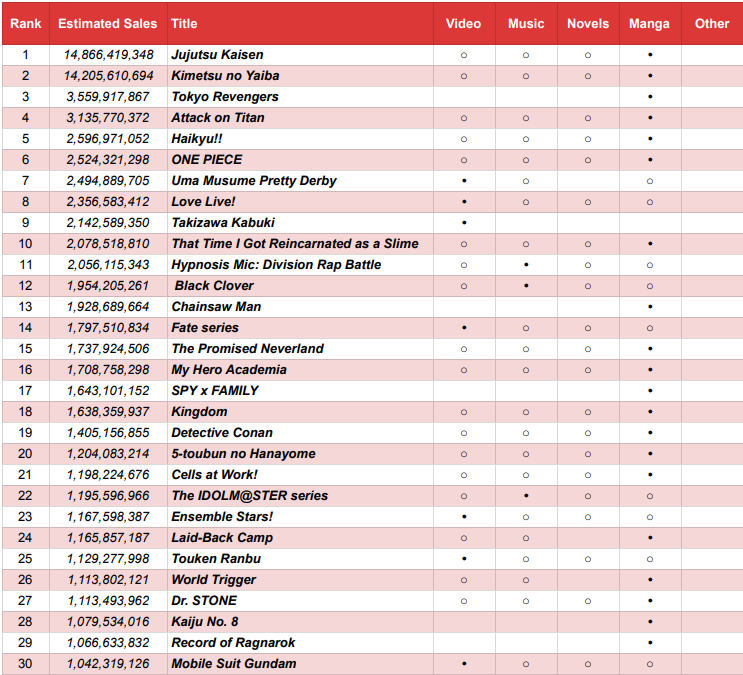
Task: Click sales value 2,524,321,298
Action: [x=108, y=160]
